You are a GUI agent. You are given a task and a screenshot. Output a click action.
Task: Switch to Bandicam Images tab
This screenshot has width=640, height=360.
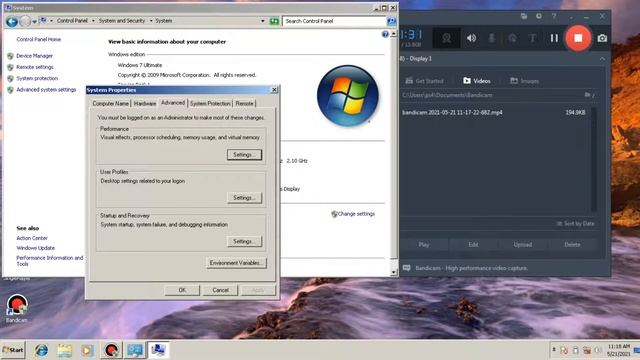pos(524,81)
